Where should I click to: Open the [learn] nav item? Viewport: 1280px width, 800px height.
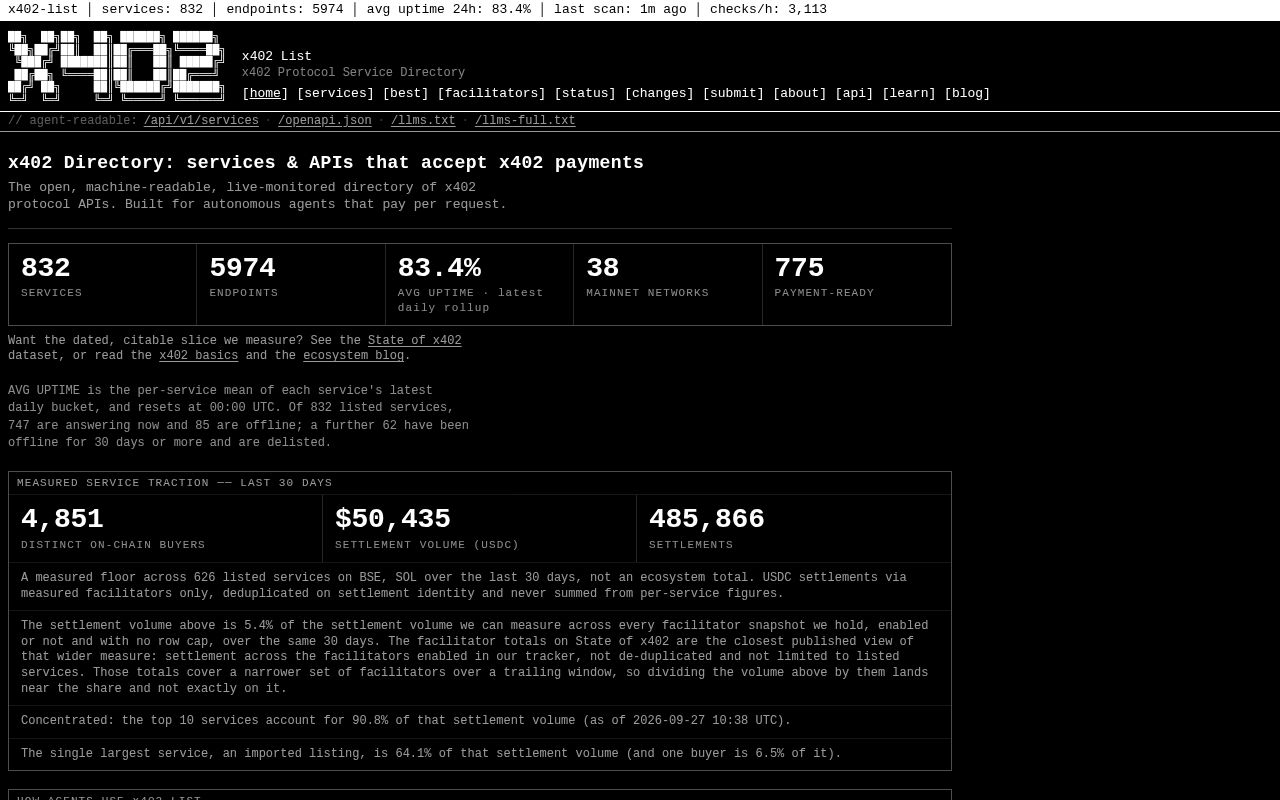909,93
